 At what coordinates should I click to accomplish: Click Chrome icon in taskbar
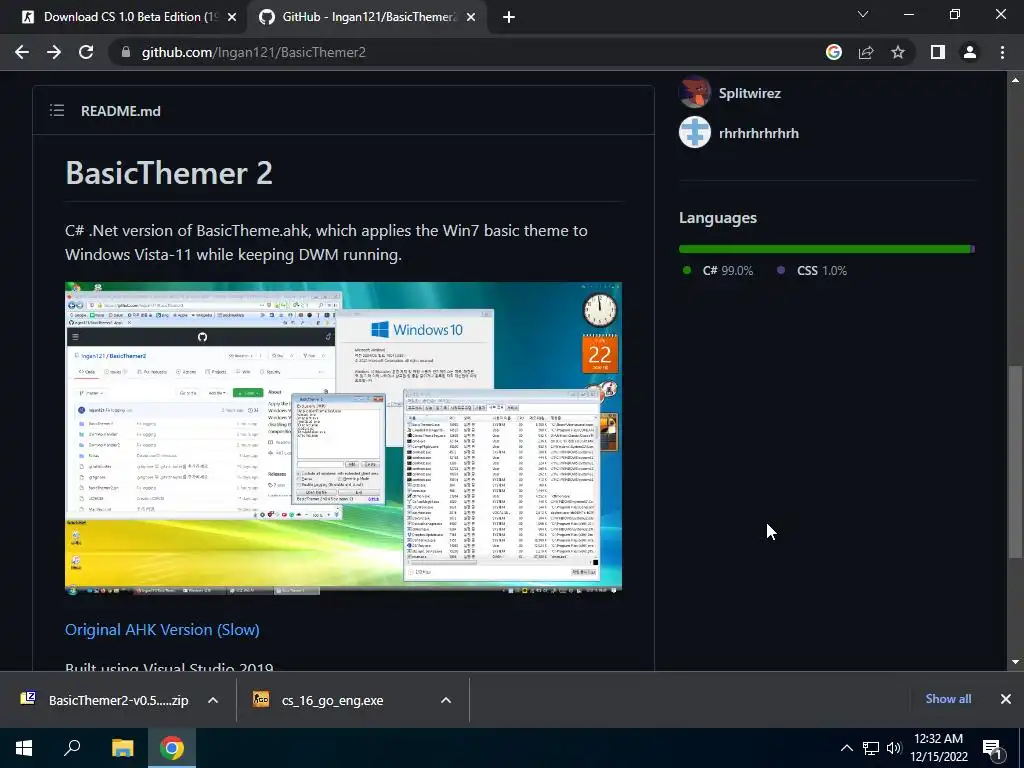(172, 748)
